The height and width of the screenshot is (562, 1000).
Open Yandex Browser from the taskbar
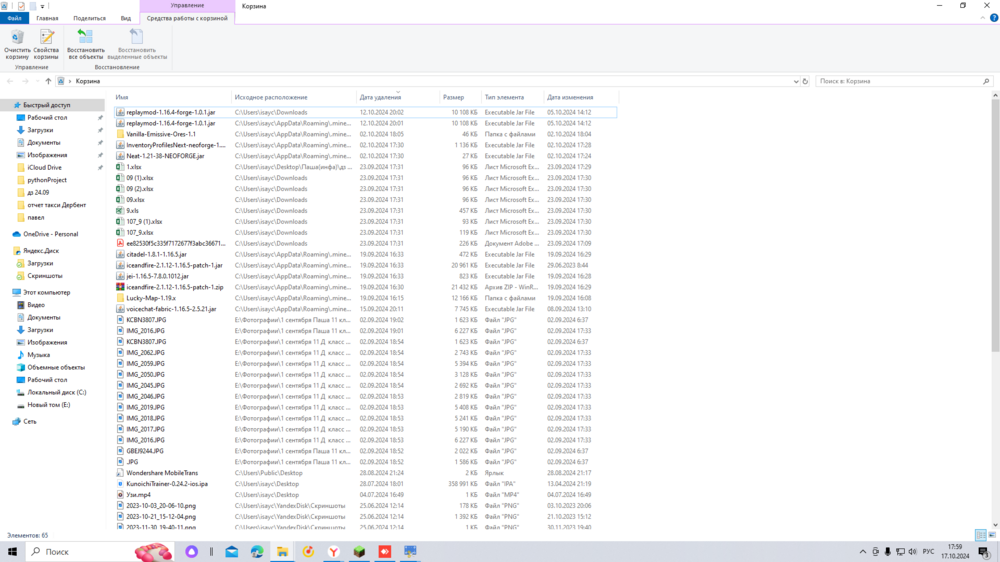pyautogui.click(x=334, y=552)
